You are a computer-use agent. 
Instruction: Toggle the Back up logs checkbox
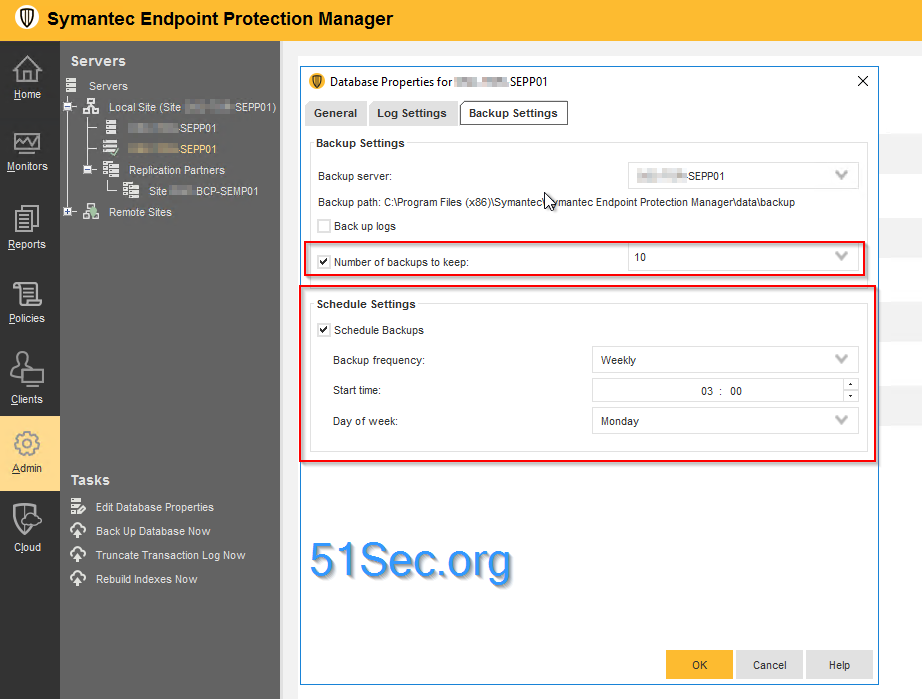tap(323, 226)
